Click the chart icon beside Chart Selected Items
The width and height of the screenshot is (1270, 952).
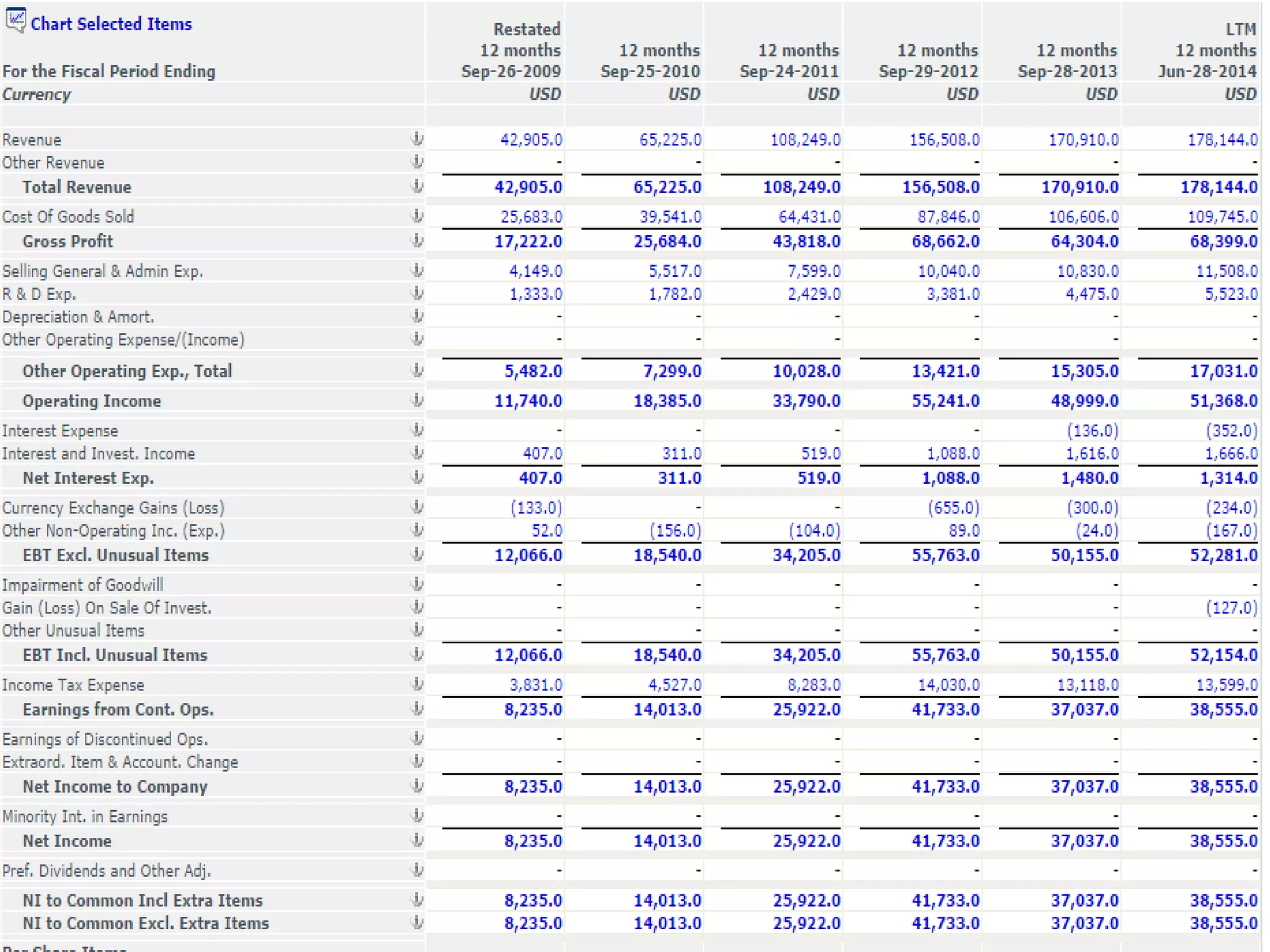pos(16,21)
